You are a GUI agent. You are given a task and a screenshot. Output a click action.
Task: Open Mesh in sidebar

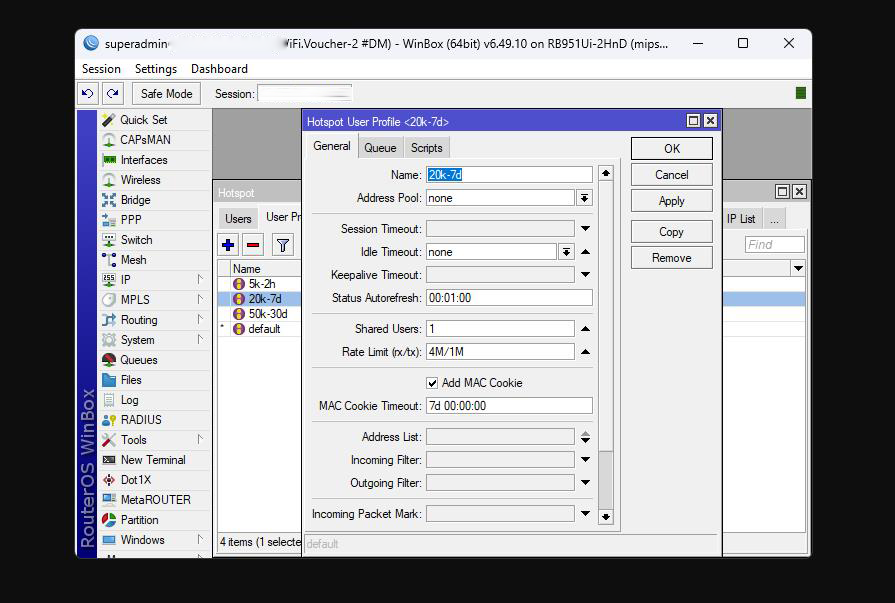click(x=154, y=260)
